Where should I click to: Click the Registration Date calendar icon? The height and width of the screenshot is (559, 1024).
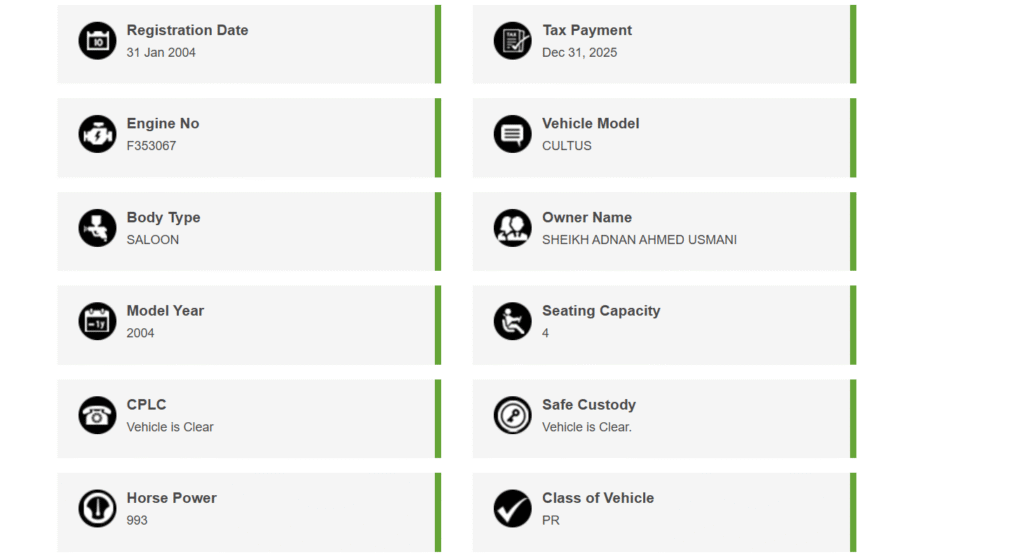(97, 41)
